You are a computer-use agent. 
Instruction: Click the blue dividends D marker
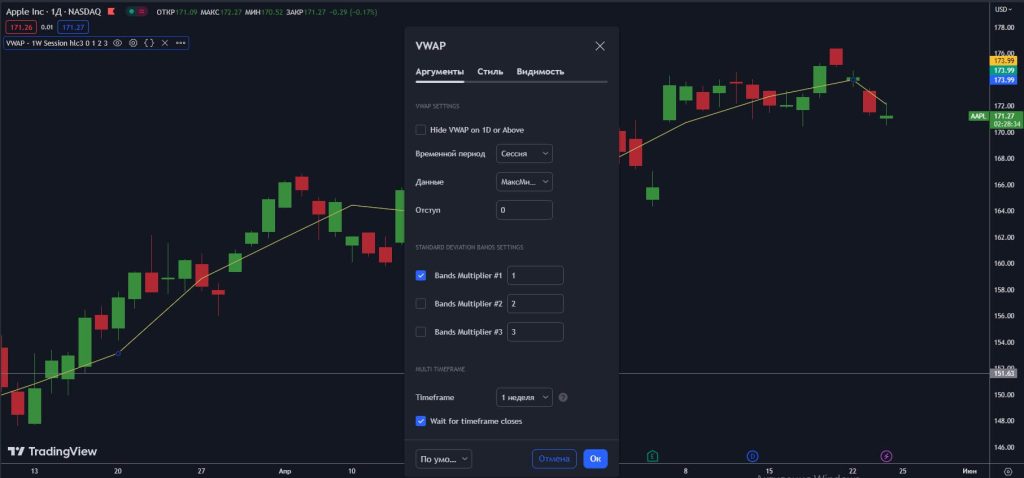(752, 456)
